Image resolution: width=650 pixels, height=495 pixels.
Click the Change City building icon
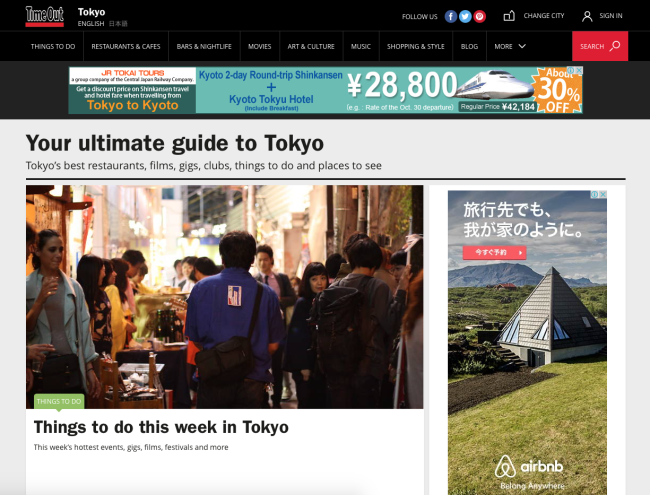[x=509, y=16]
